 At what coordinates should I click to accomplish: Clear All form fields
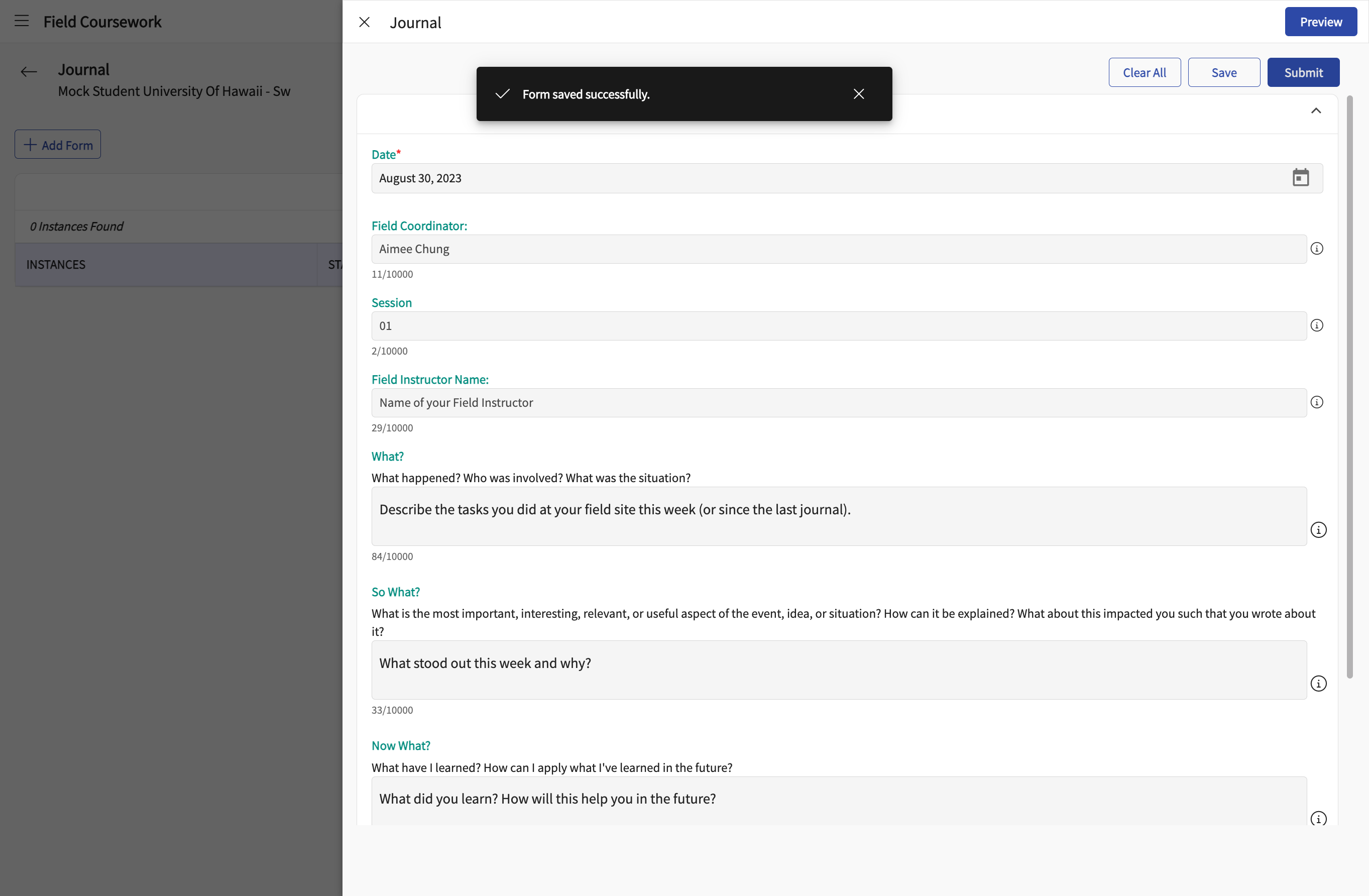[1144, 72]
